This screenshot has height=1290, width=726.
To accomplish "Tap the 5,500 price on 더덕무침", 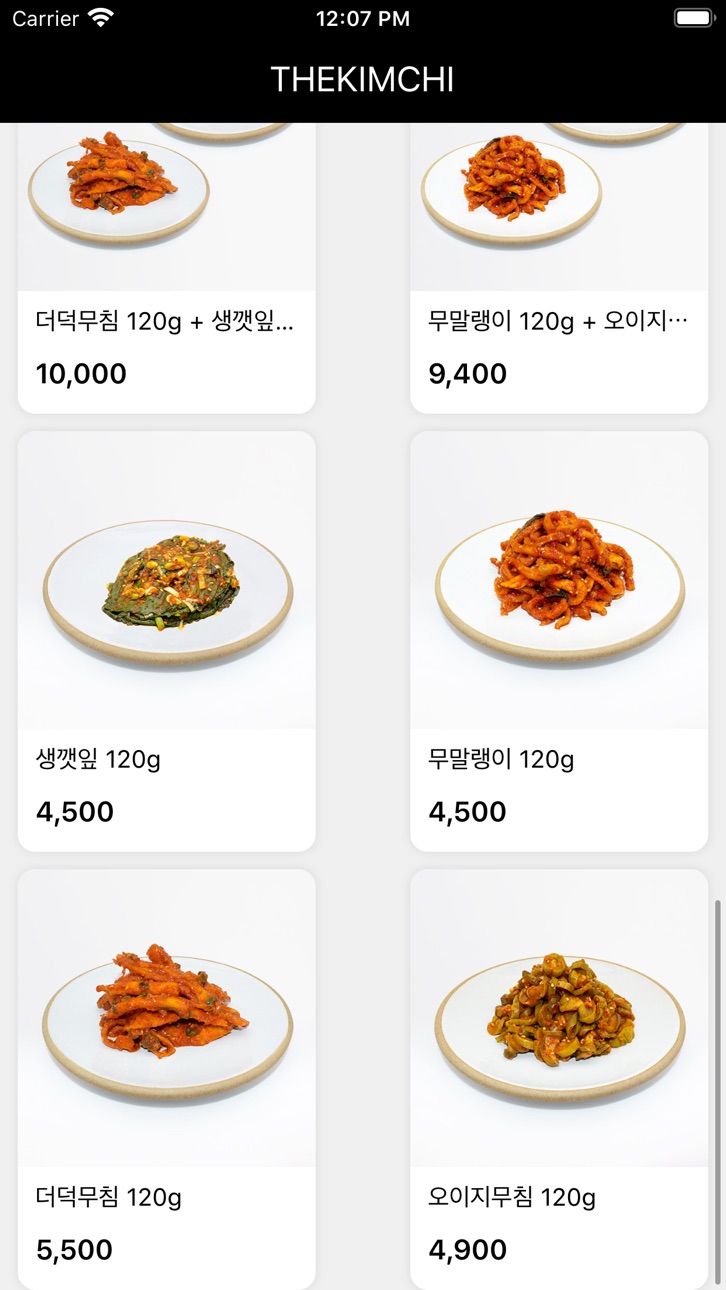I will (74, 1250).
